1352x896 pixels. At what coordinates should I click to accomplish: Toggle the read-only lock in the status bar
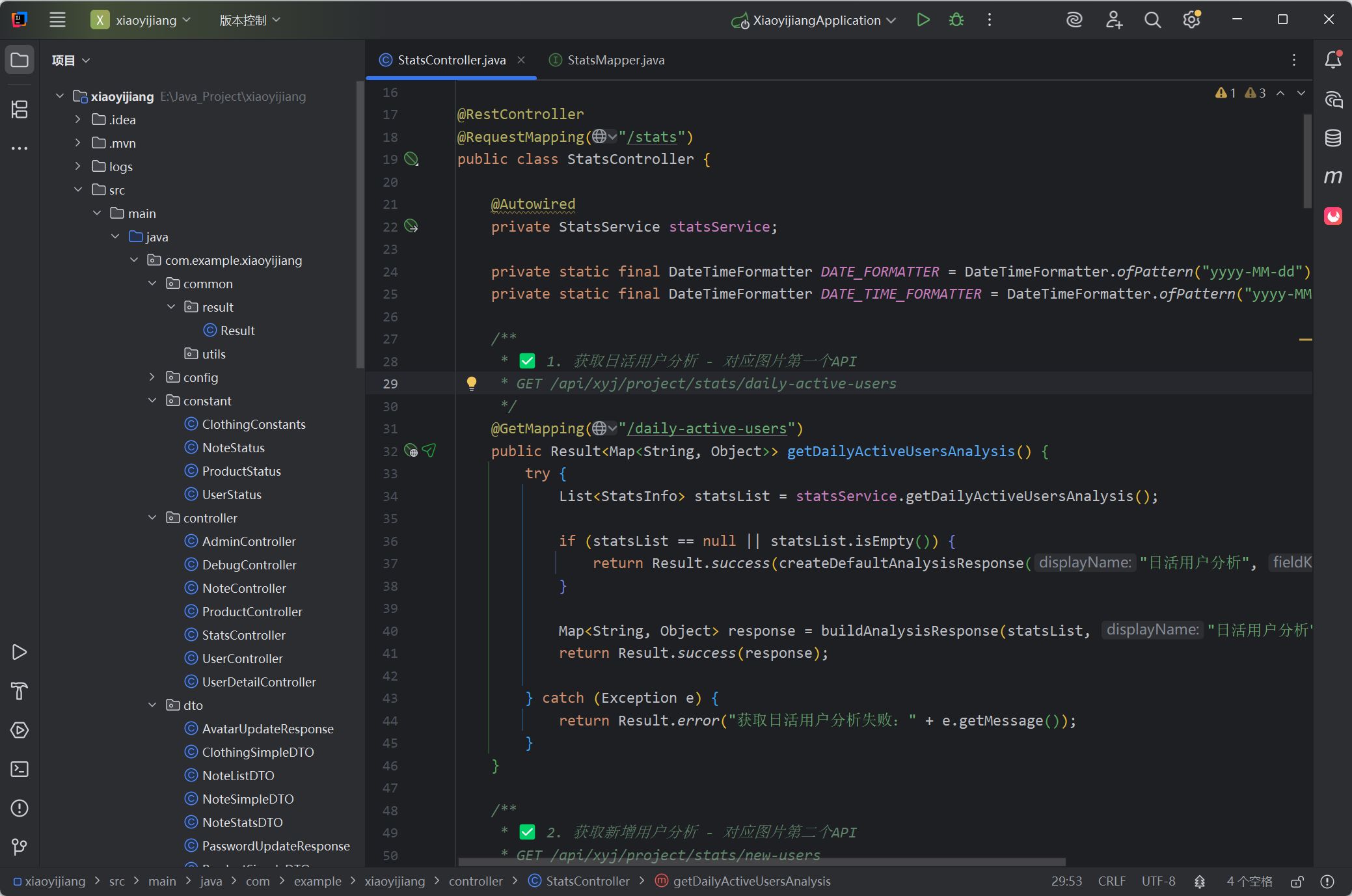tap(1297, 882)
